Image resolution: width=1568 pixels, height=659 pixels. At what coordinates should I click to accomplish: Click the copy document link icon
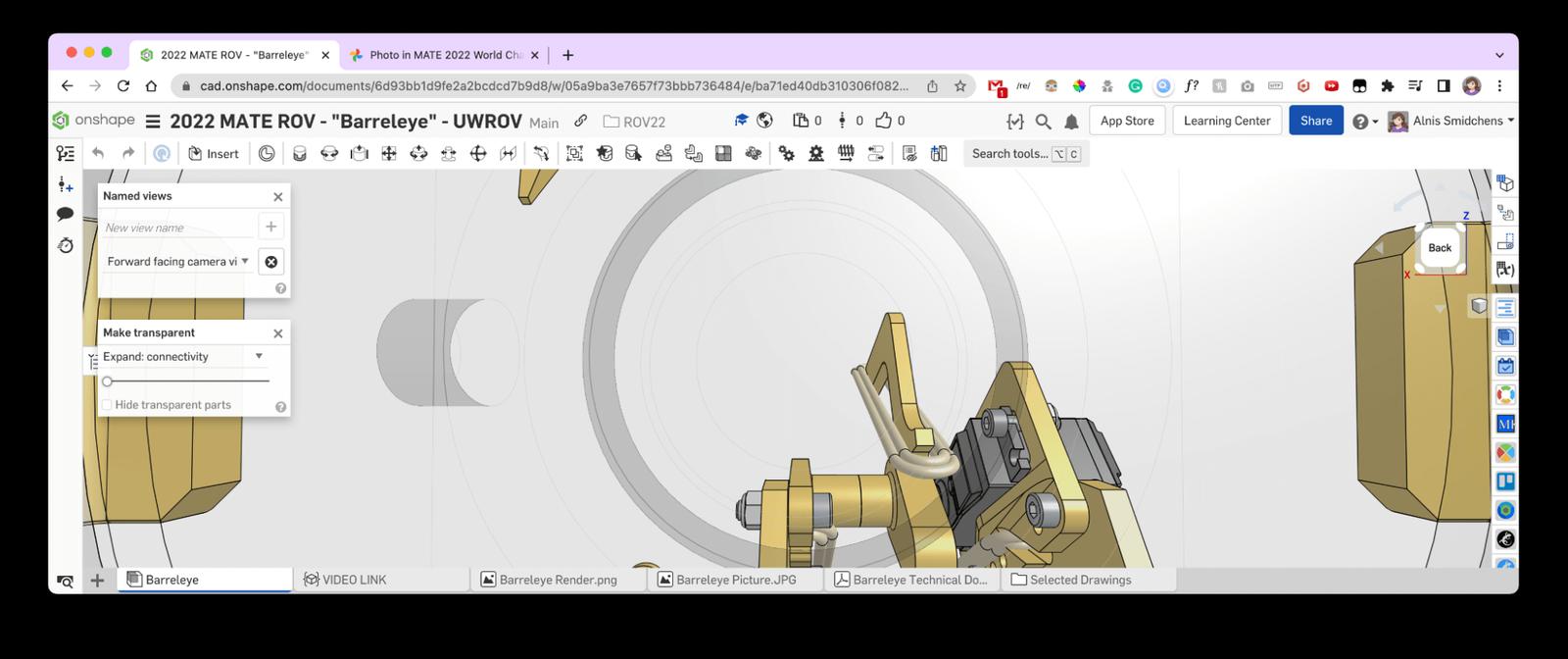click(580, 121)
